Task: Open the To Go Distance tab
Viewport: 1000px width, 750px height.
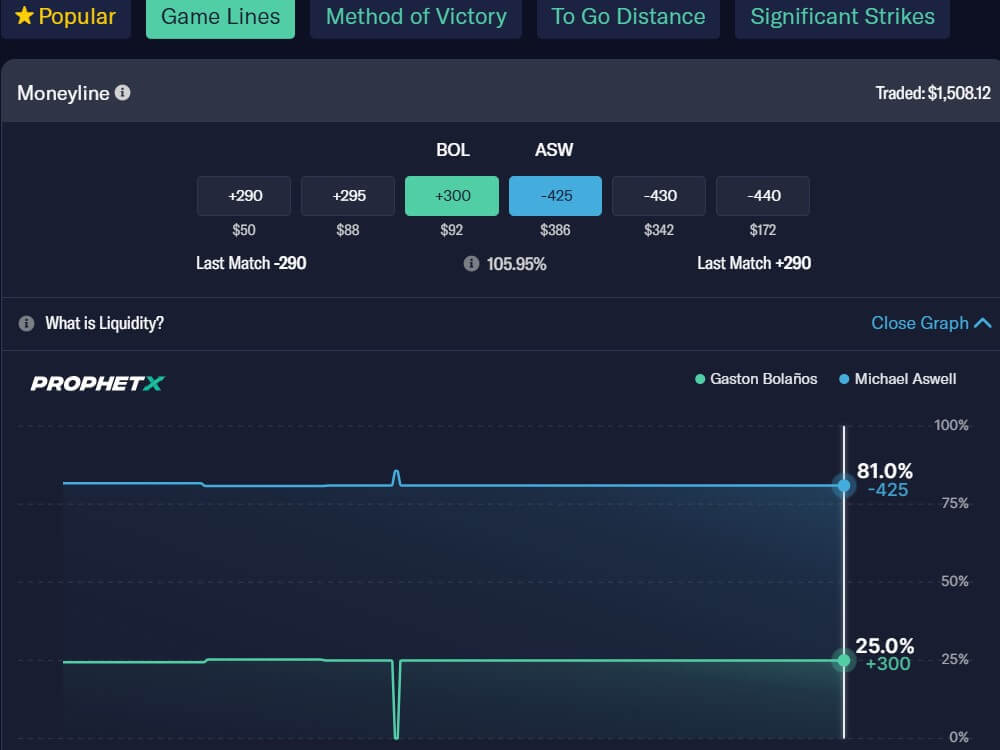Action: coord(628,17)
